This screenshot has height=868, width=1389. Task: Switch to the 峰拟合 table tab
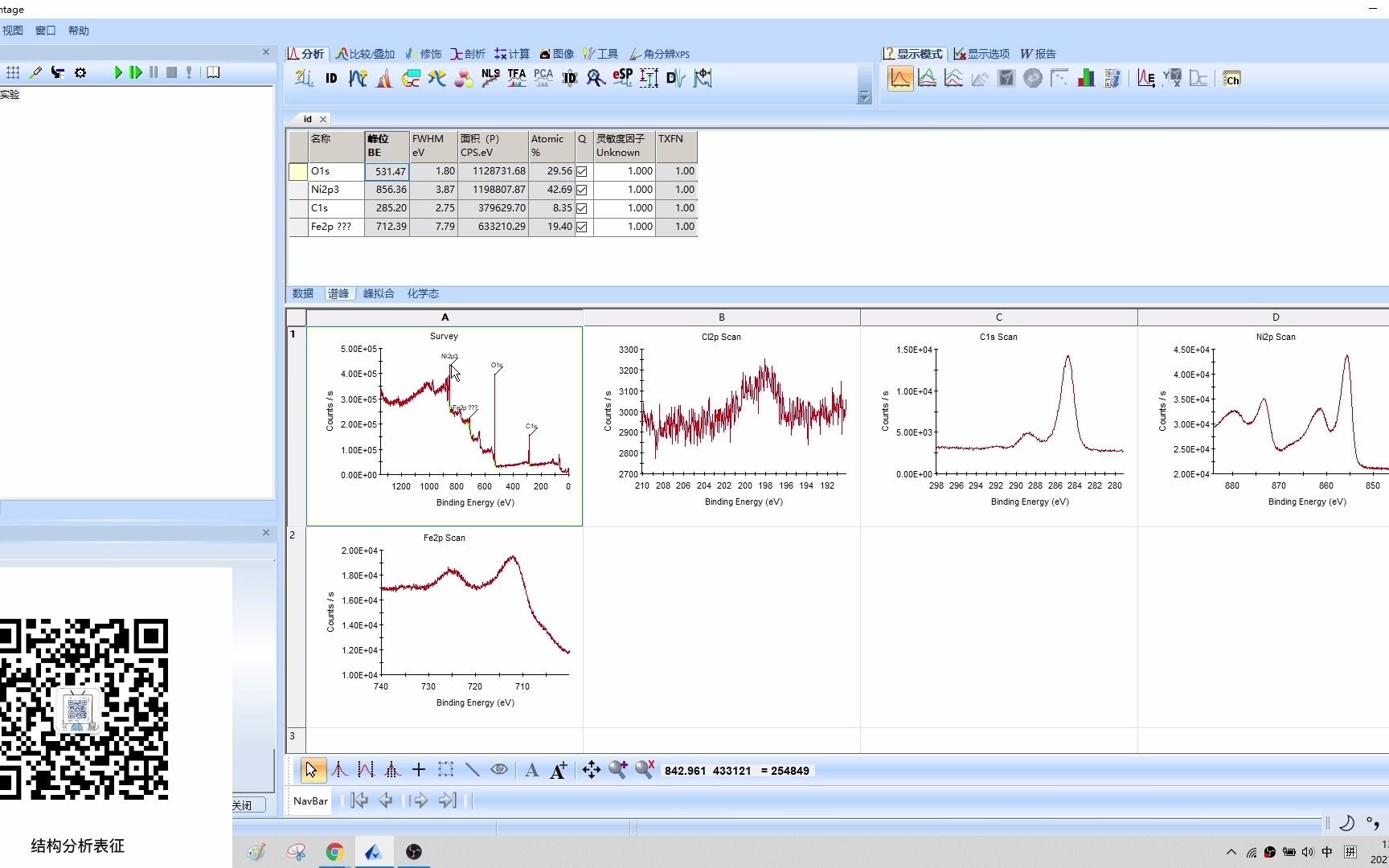[379, 293]
